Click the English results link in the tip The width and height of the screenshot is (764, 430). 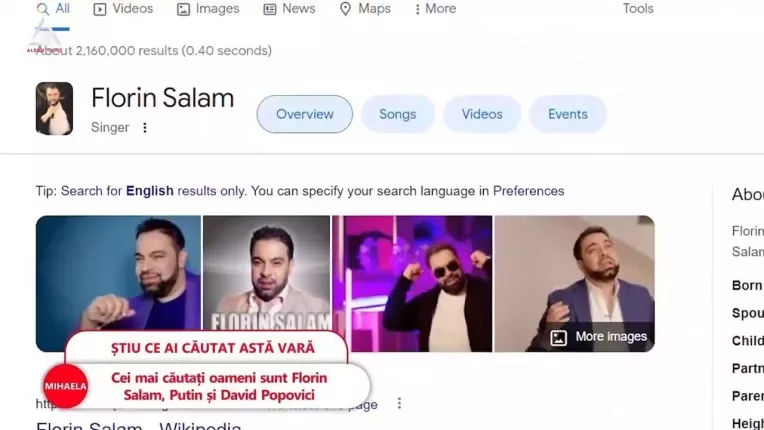150,191
